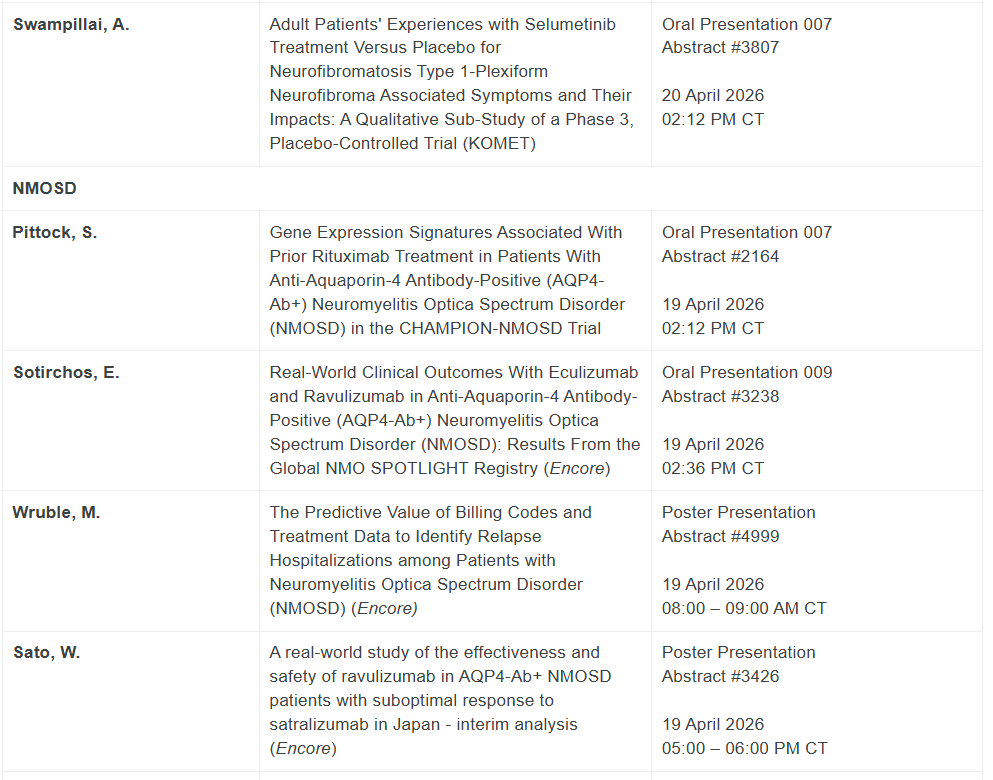Click the author name Swampillai, A.
This screenshot has width=993, height=780.
coord(71,24)
